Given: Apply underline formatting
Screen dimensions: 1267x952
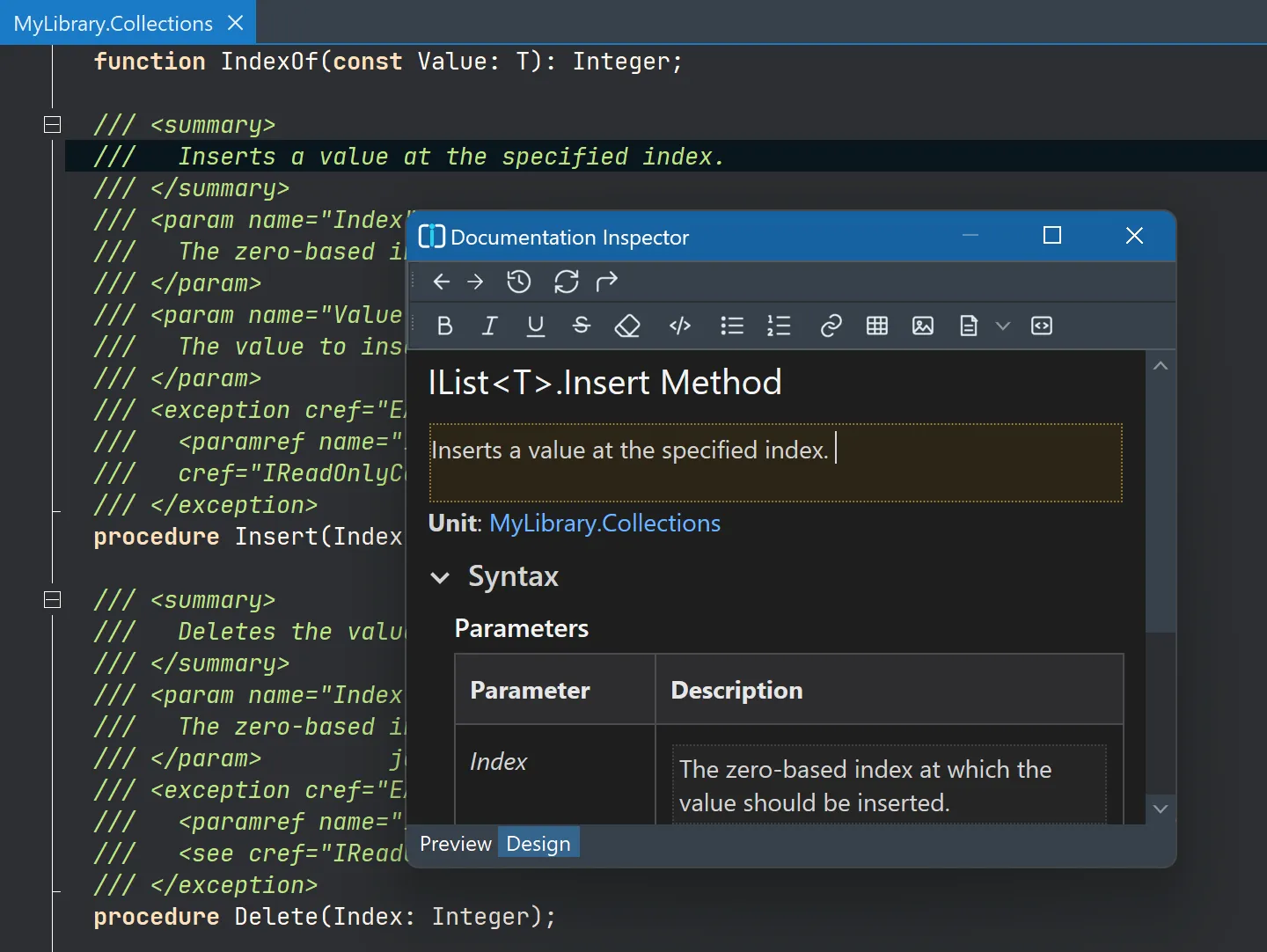Looking at the screenshot, I should click(535, 326).
